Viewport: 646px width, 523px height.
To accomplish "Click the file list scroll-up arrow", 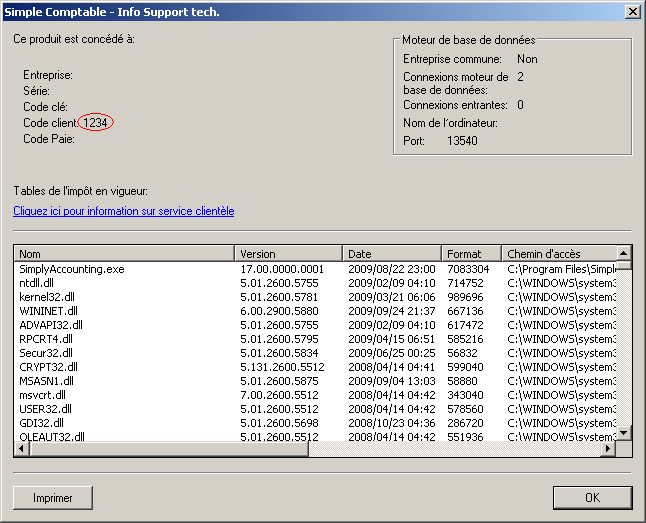I will click(x=624, y=253).
